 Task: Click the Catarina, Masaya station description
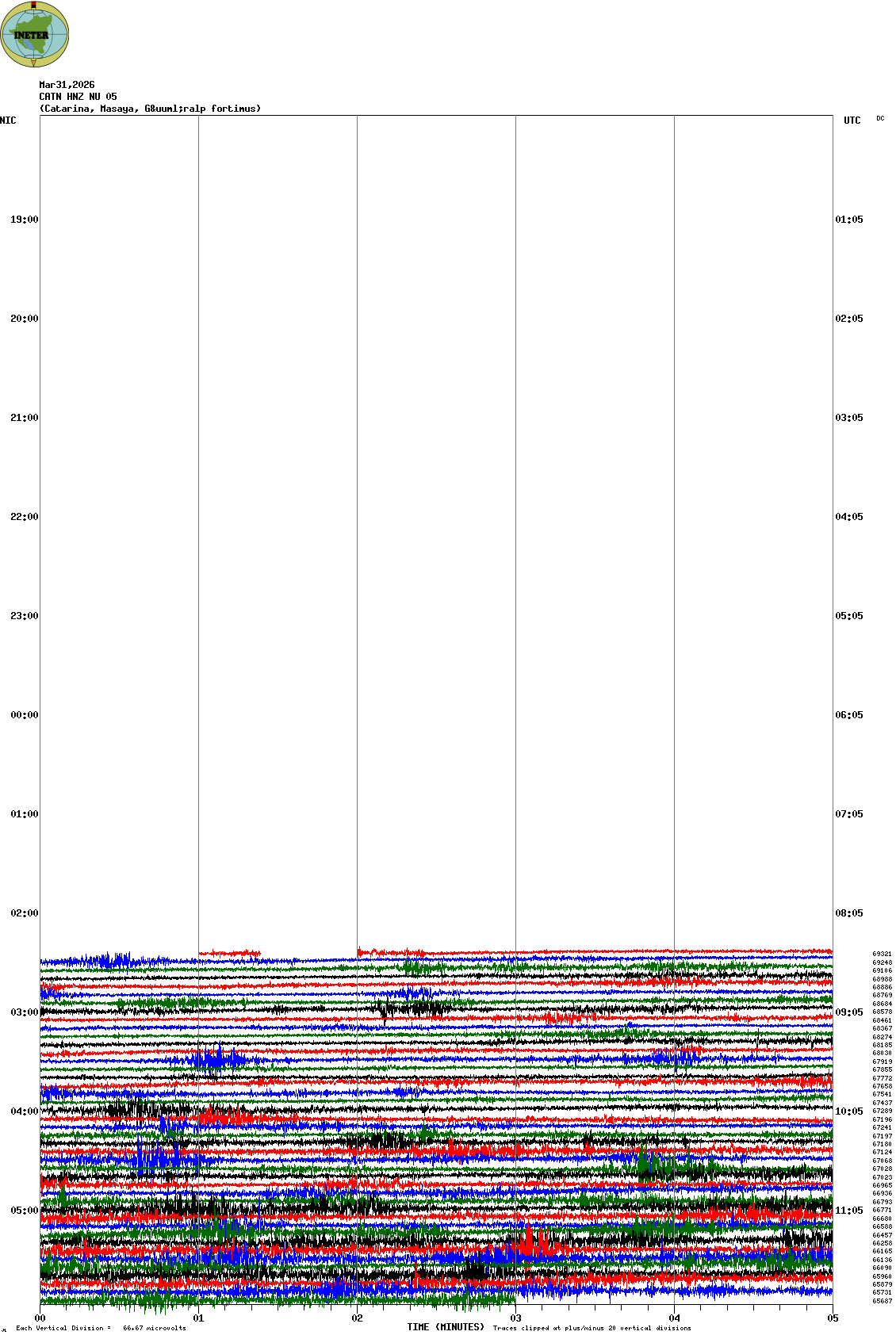(x=150, y=109)
